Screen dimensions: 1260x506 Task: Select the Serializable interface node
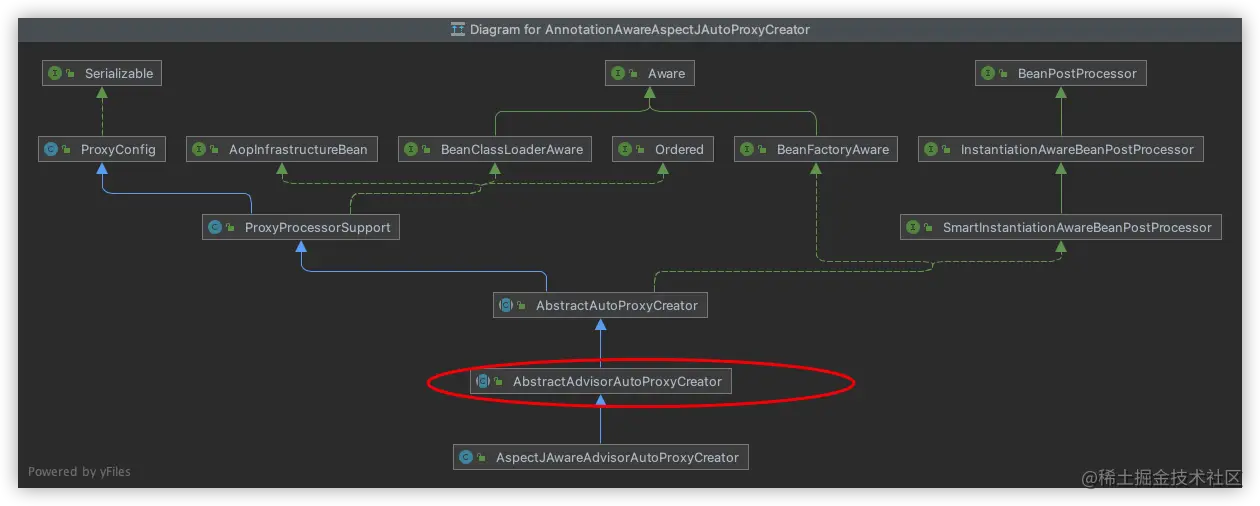click(x=101, y=73)
